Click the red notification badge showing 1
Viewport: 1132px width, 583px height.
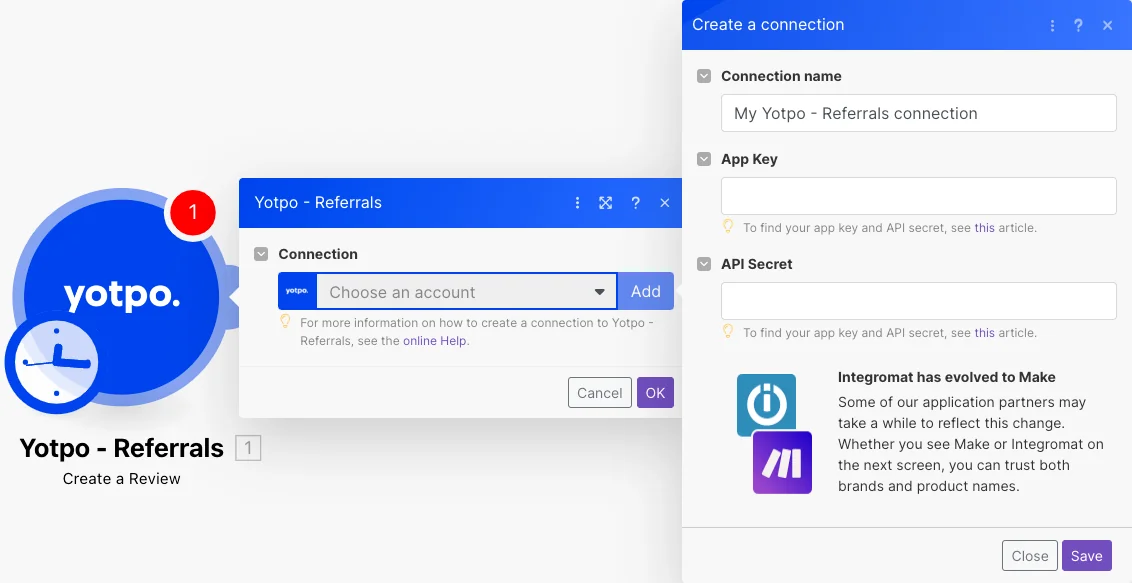(x=192, y=212)
